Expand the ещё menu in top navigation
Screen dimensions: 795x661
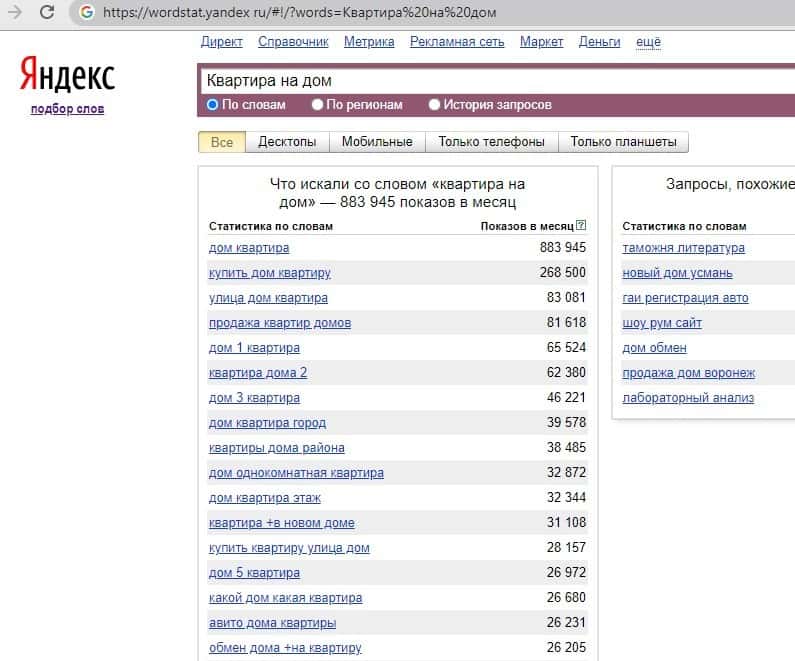tap(648, 42)
